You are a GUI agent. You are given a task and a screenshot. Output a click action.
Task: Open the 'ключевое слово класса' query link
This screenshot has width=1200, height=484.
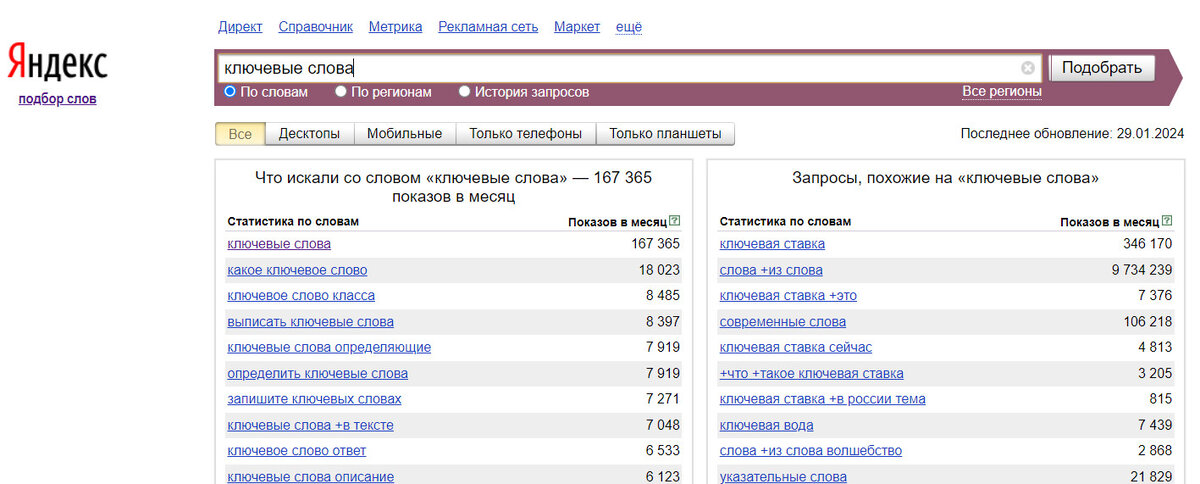(301, 296)
